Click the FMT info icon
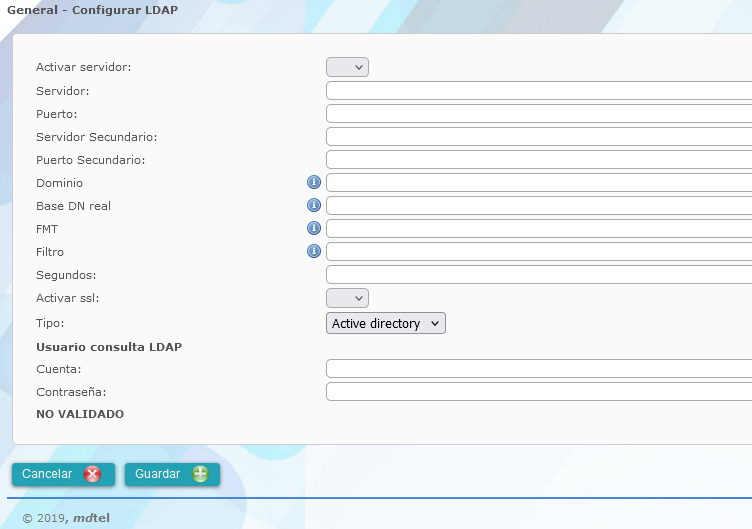This screenshot has height=529, width=752. 313,229
